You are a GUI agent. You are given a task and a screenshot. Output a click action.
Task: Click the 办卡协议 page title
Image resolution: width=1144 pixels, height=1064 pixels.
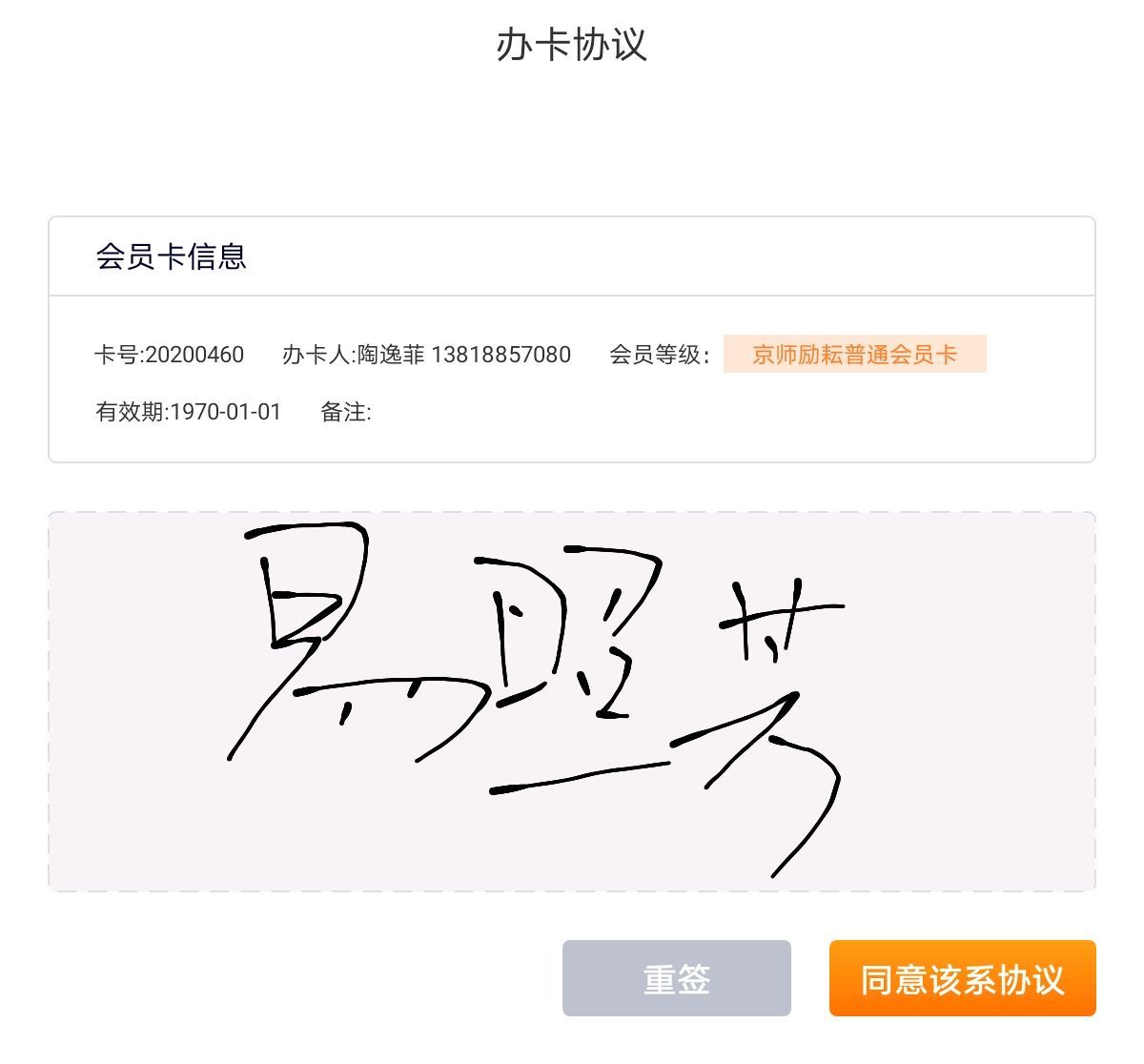572,44
